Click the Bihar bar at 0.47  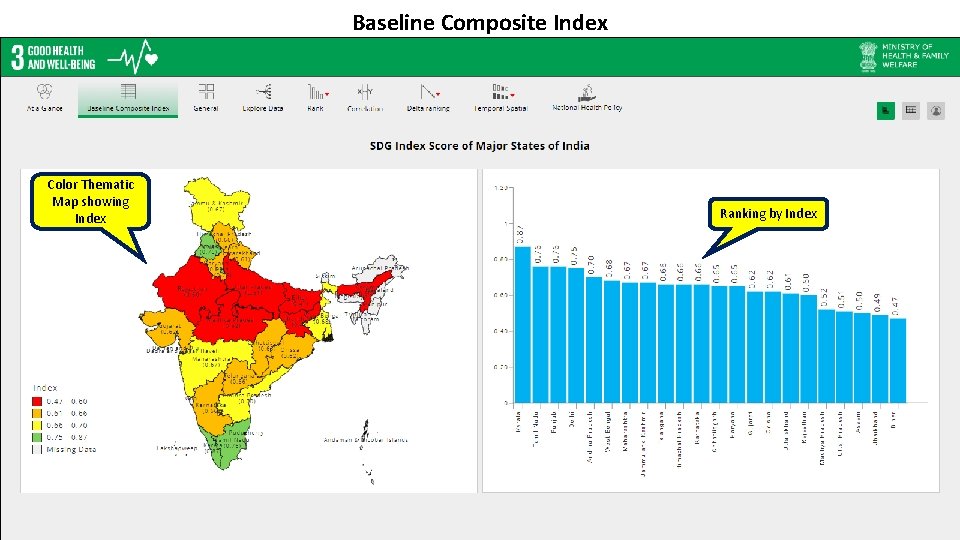pos(898,361)
